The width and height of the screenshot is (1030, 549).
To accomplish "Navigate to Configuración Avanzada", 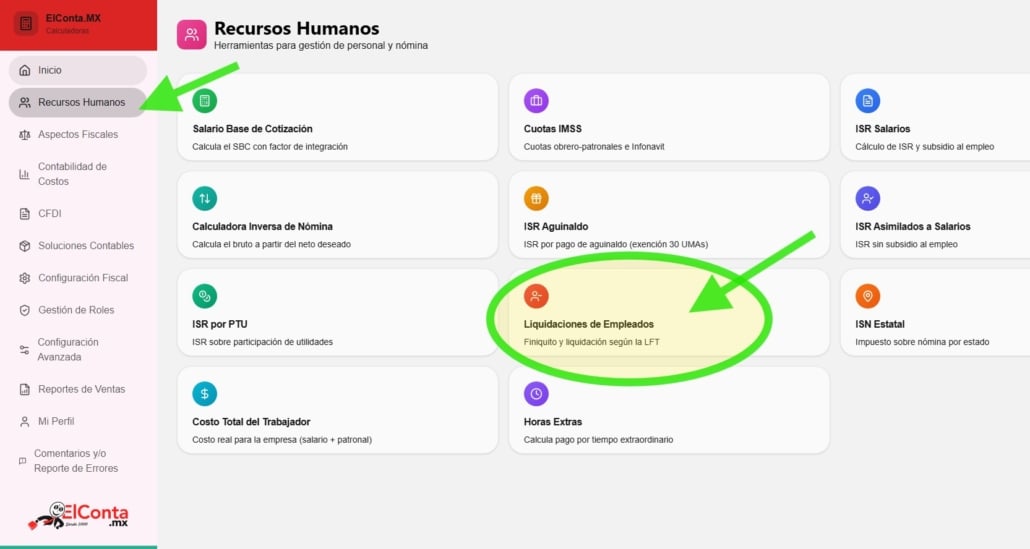I will pos(68,349).
